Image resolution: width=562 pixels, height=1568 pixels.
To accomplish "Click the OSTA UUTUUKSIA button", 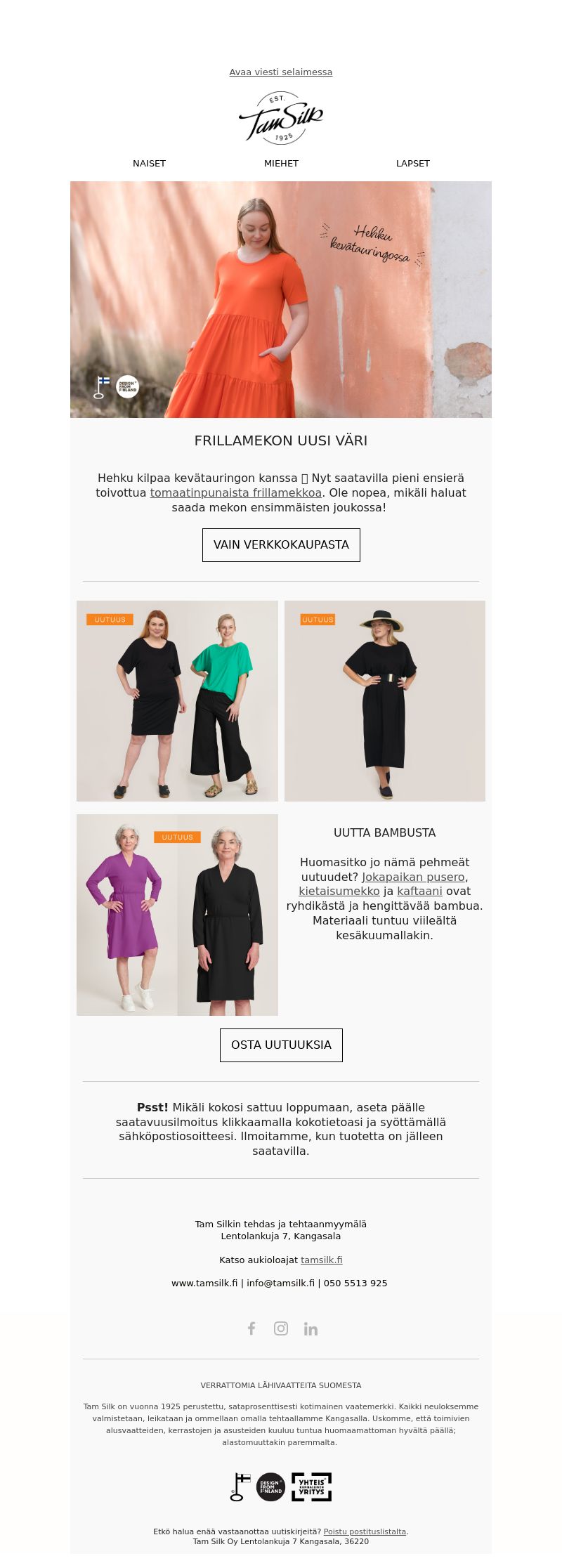I will (281, 1045).
